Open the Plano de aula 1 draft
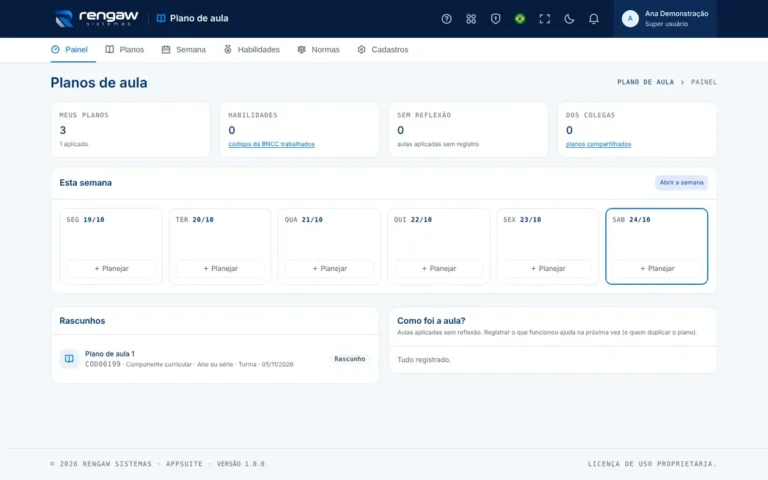This screenshot has height=480, width=768. tap(215, 359)
